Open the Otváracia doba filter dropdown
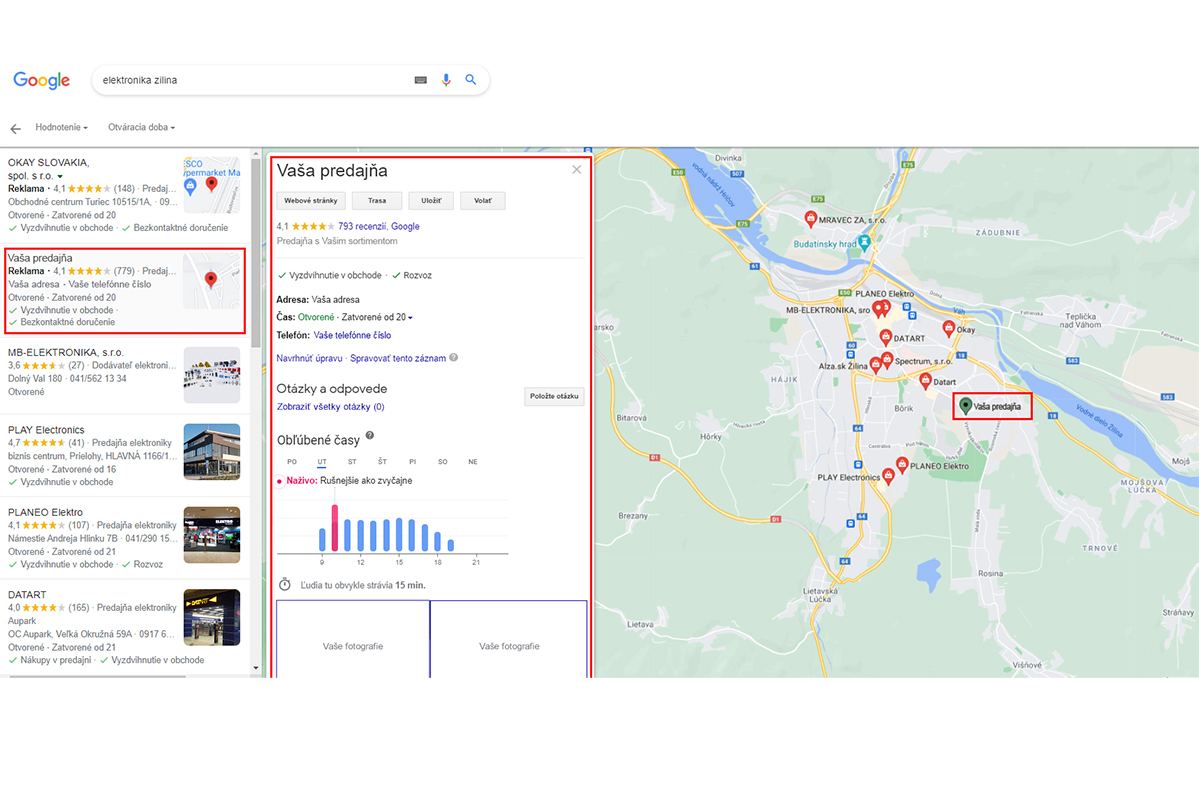This screenshot has width=1199, height=800. click(141, 128)
